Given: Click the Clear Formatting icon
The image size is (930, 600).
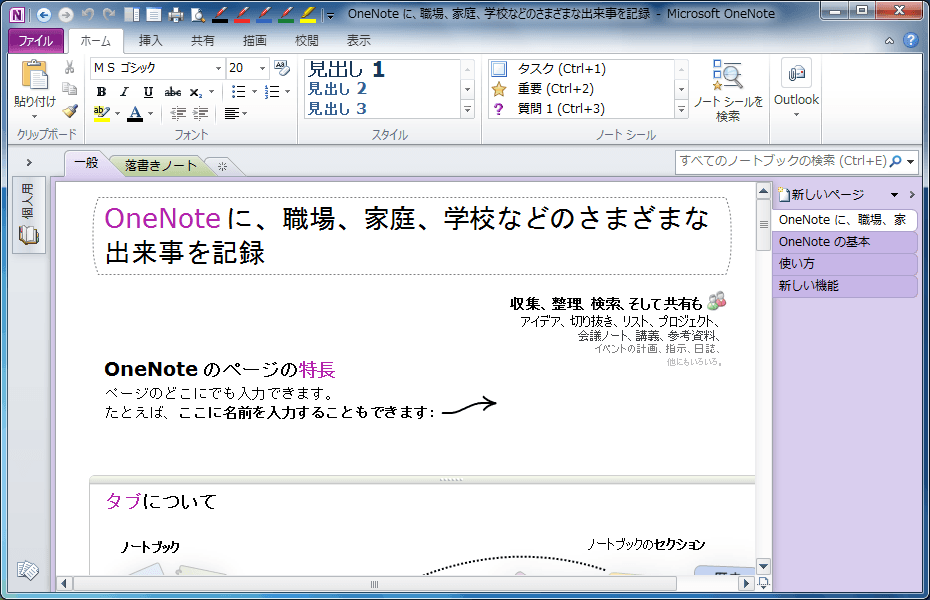Looking at the screenshot, I should click(282, 68).
